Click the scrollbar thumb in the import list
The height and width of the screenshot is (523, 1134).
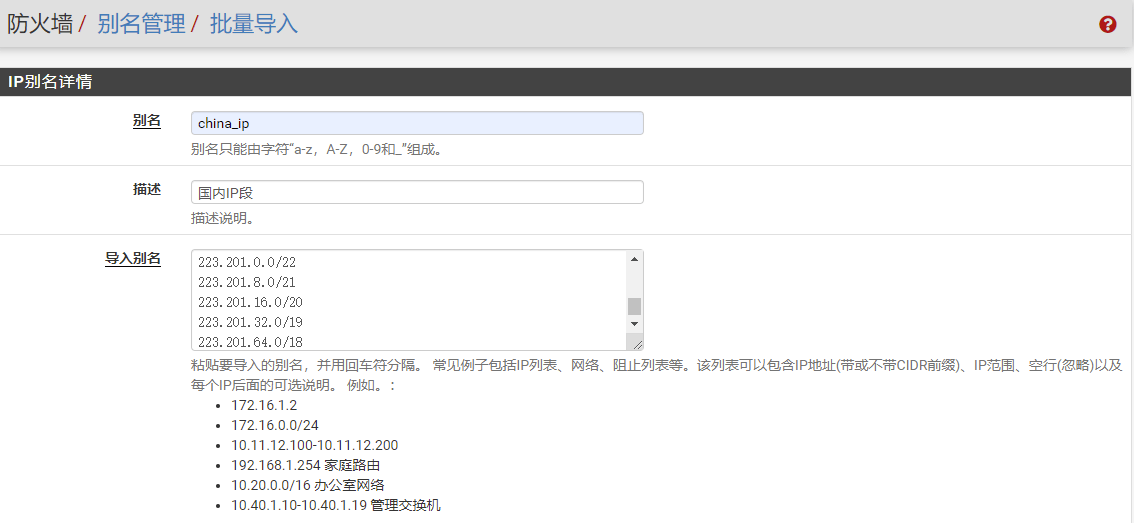coord(634,306)
